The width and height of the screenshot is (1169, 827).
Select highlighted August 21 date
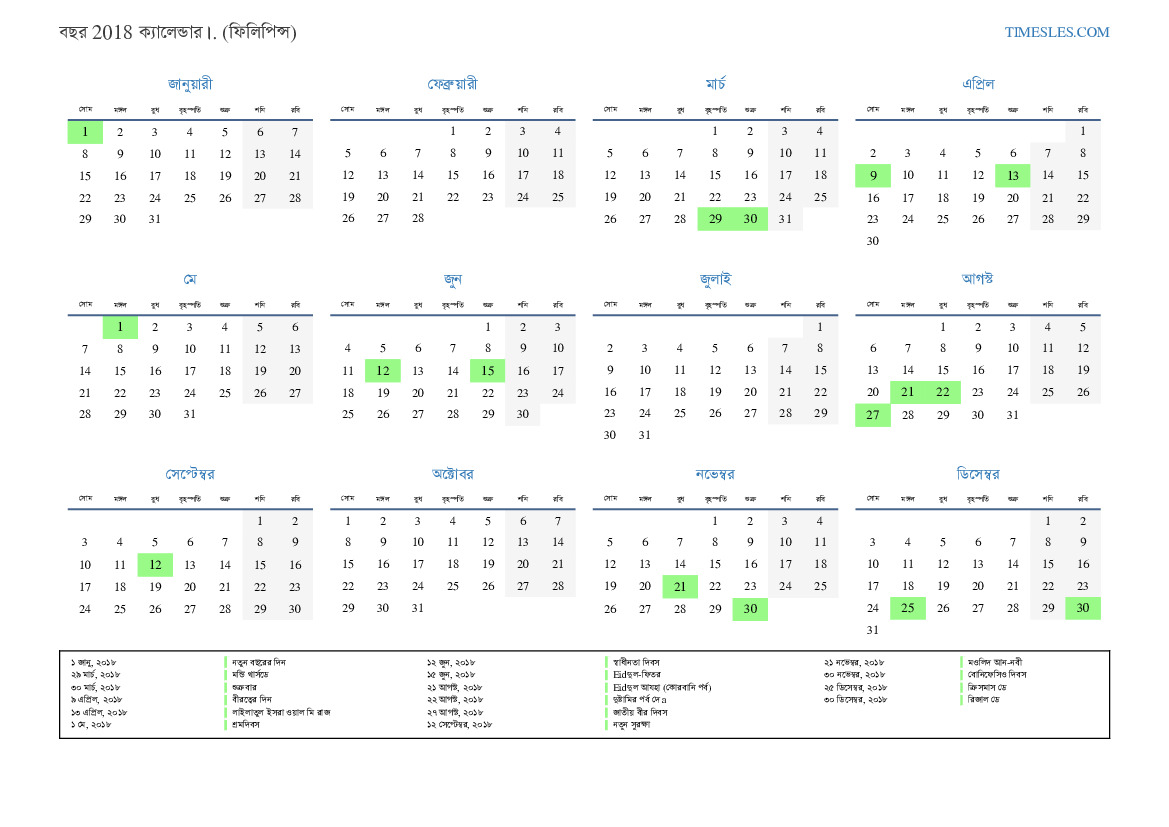coord(908,393)
